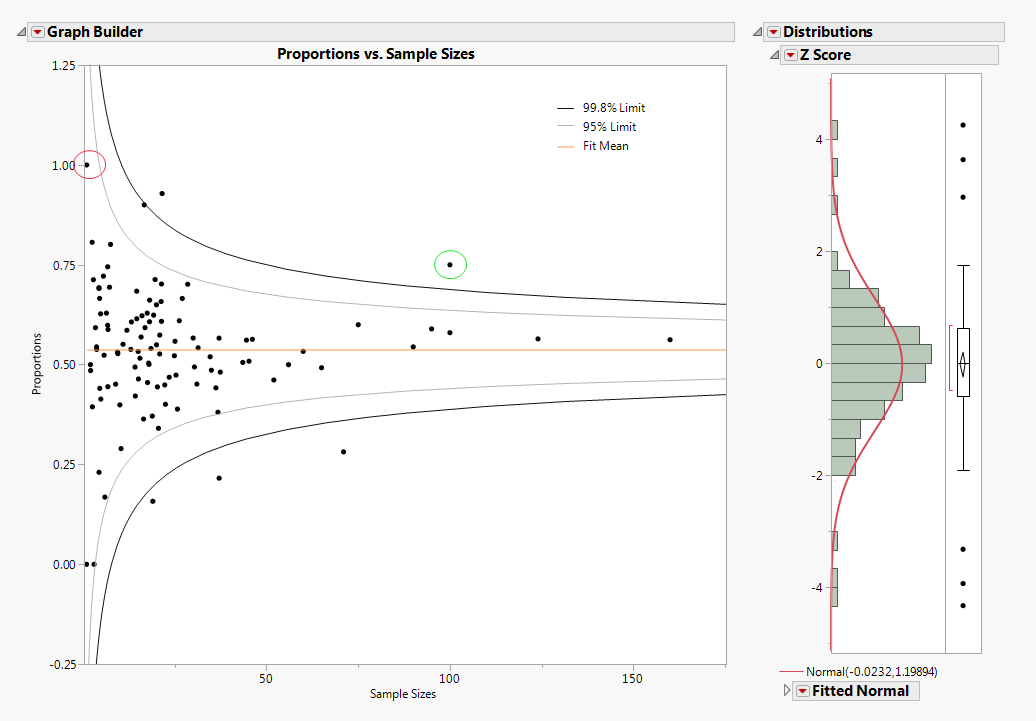Click the green-circled point near sample size 100
Viewport: 1036px width, 721px height.
[x=449, y=265]
